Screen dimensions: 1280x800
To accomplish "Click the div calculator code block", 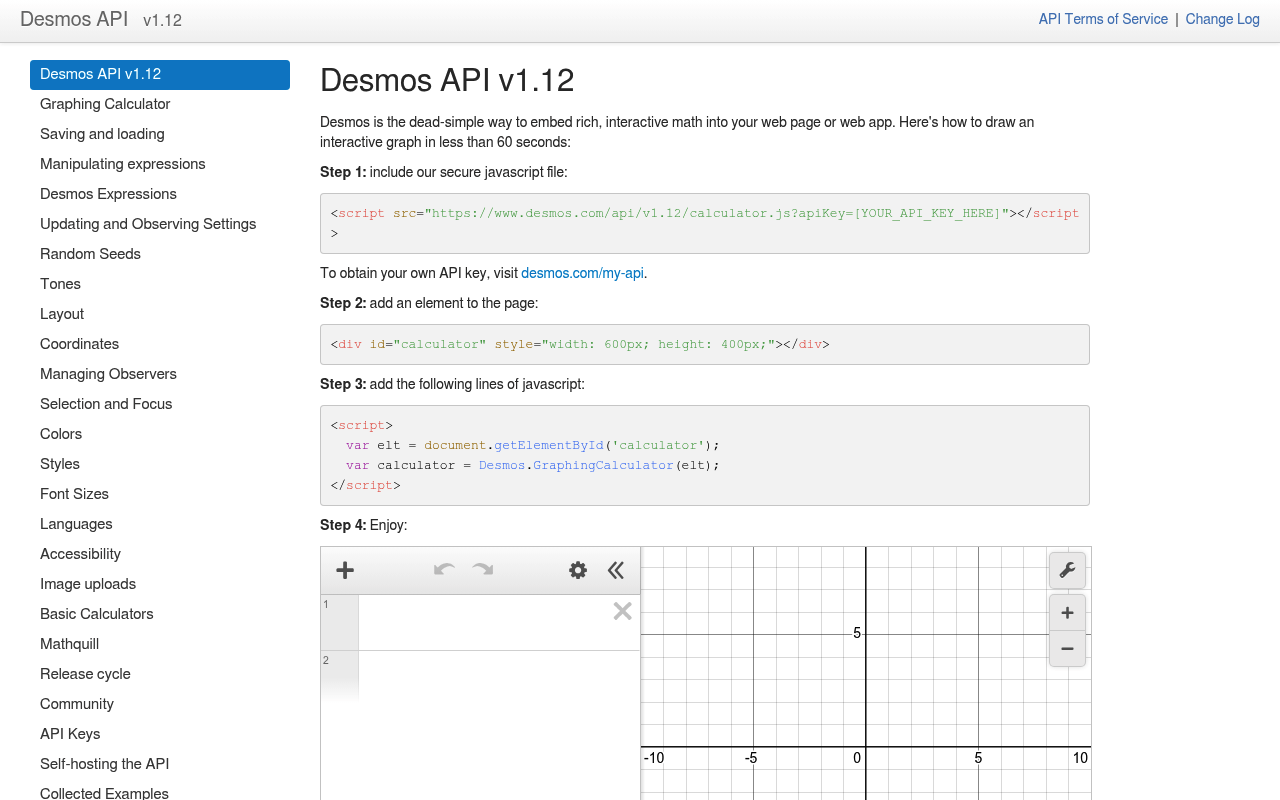I will coord(705,344).
